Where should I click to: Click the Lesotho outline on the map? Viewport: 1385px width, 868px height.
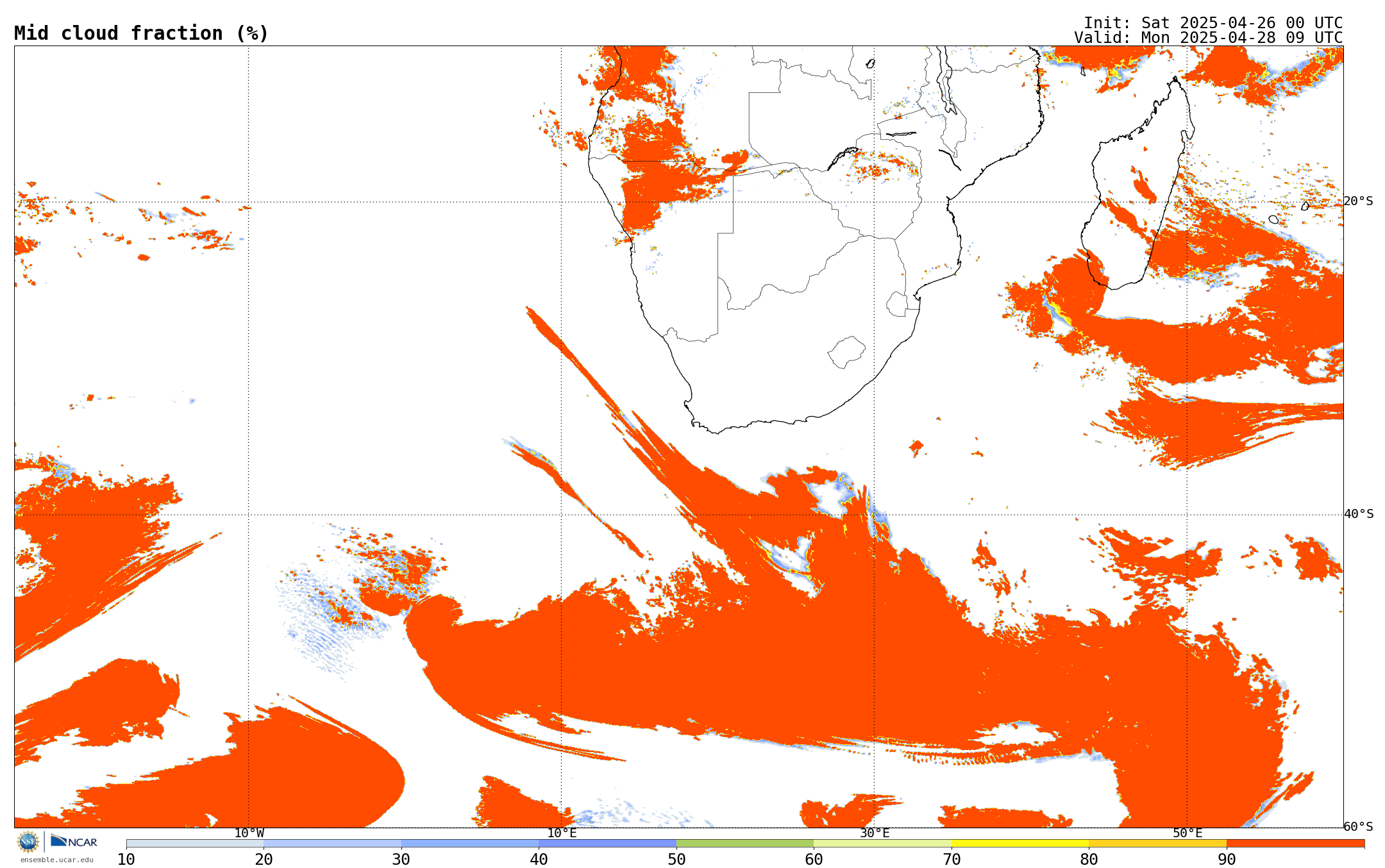coord(846,353)
